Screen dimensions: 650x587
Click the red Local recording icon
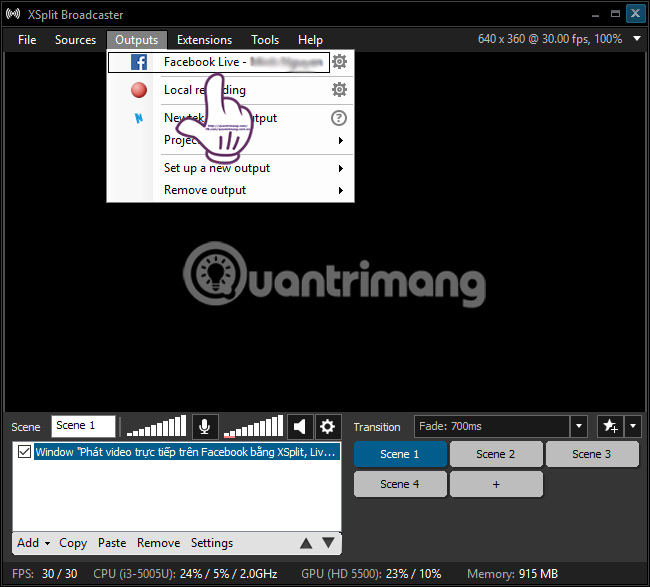point(139,90)
